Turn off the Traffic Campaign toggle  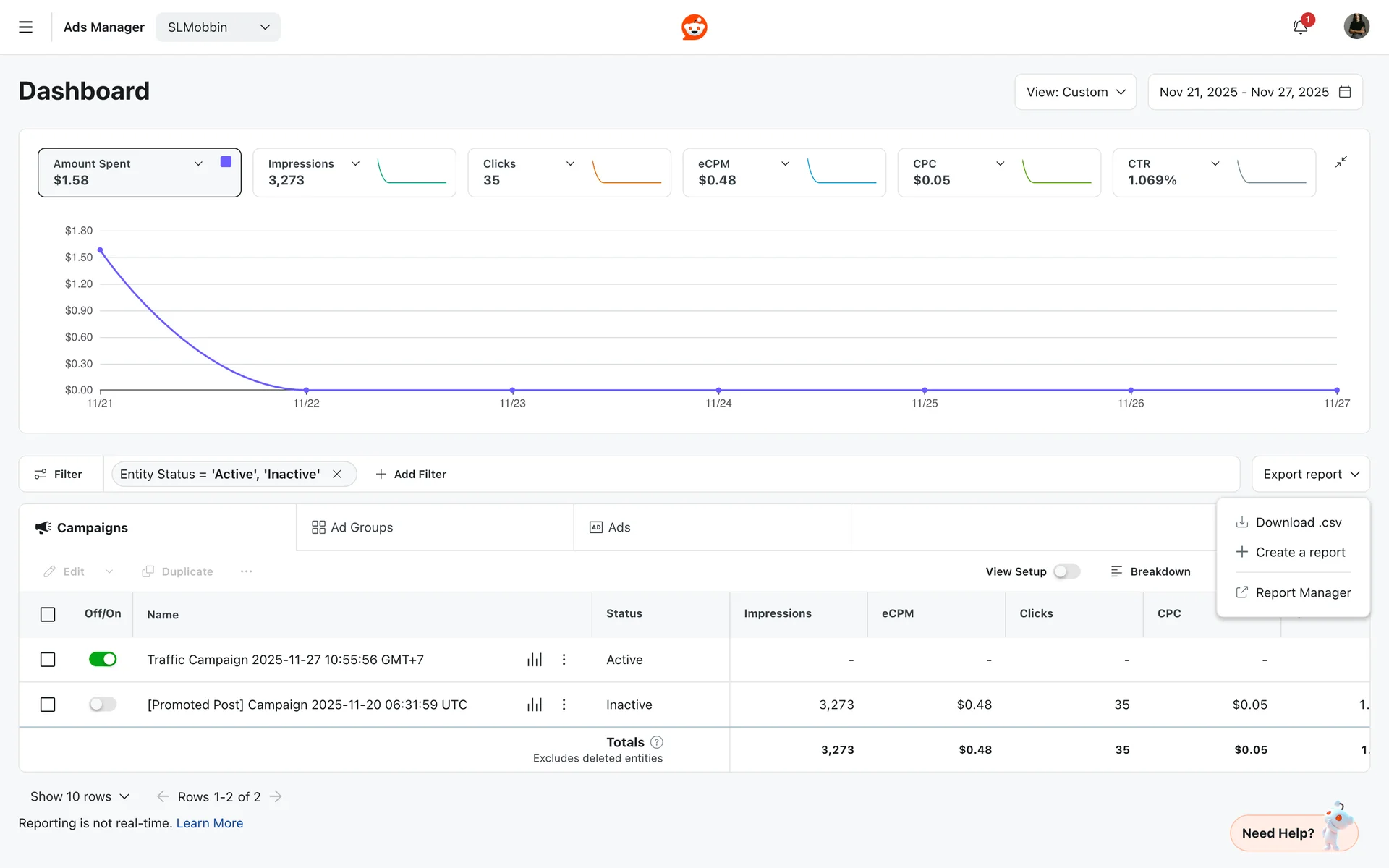(x=103, y=660)
